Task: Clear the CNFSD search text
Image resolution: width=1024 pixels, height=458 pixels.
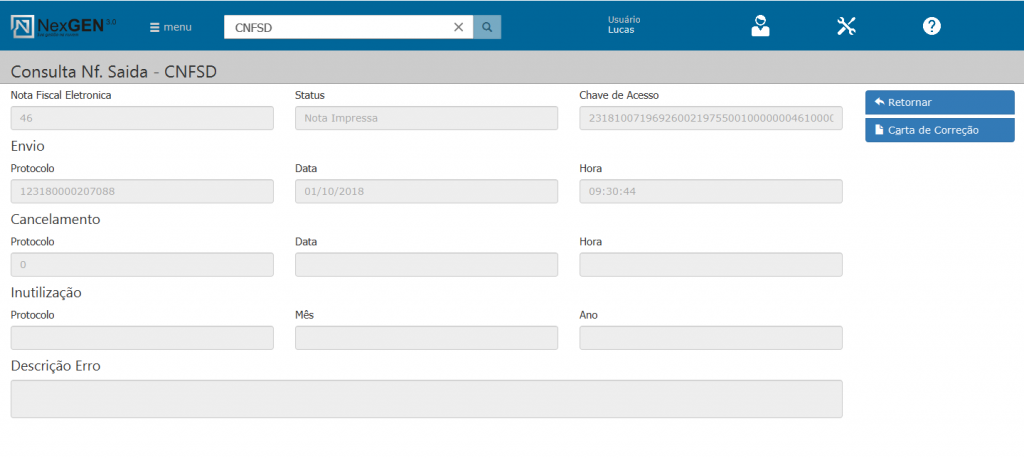Action: pyautogui.click(x=458, y=27)
